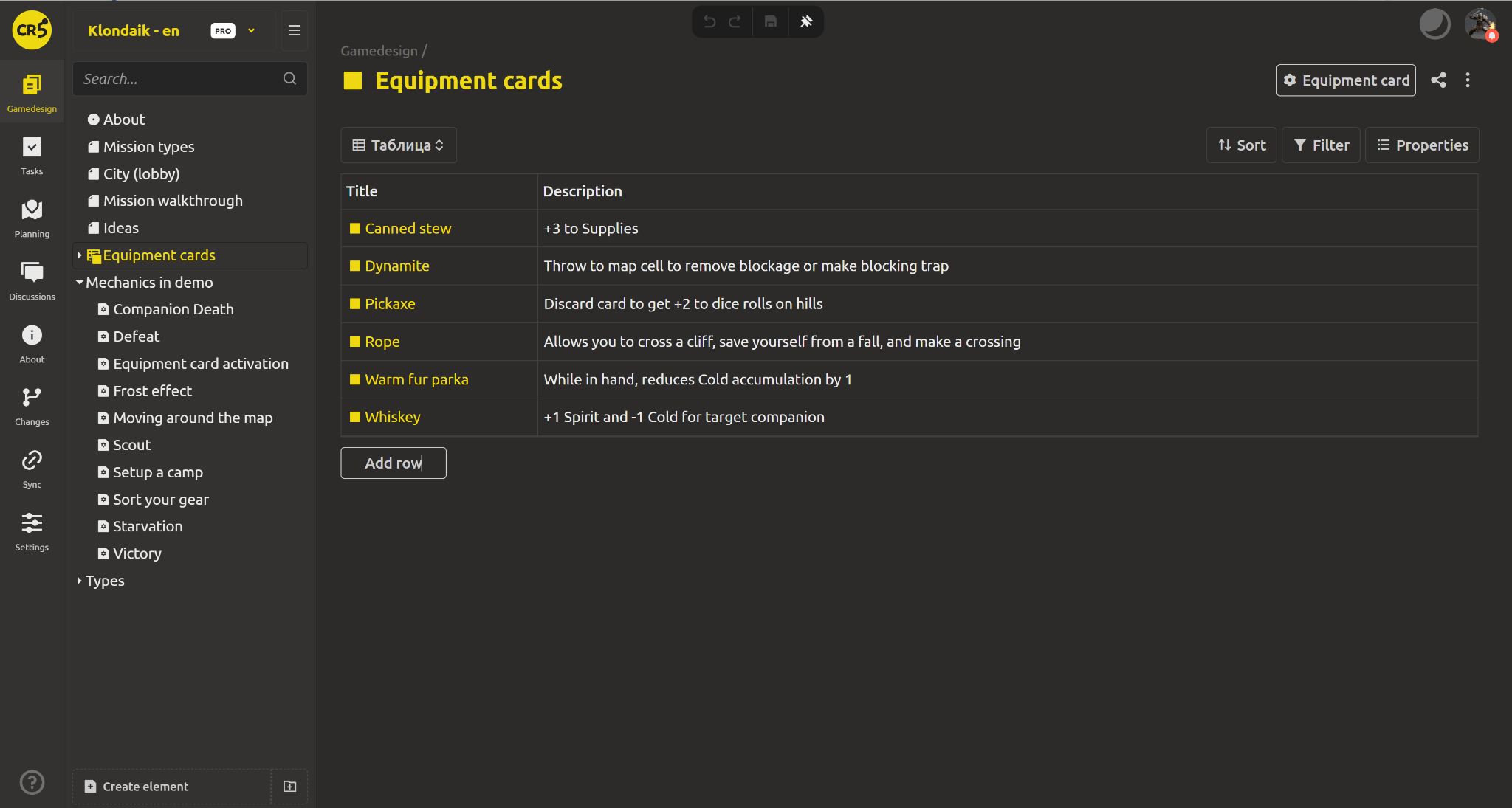This screenshot has height=808, width=1512.
Task: Click the pin icon in top toolbar
Action: [806, 22]
